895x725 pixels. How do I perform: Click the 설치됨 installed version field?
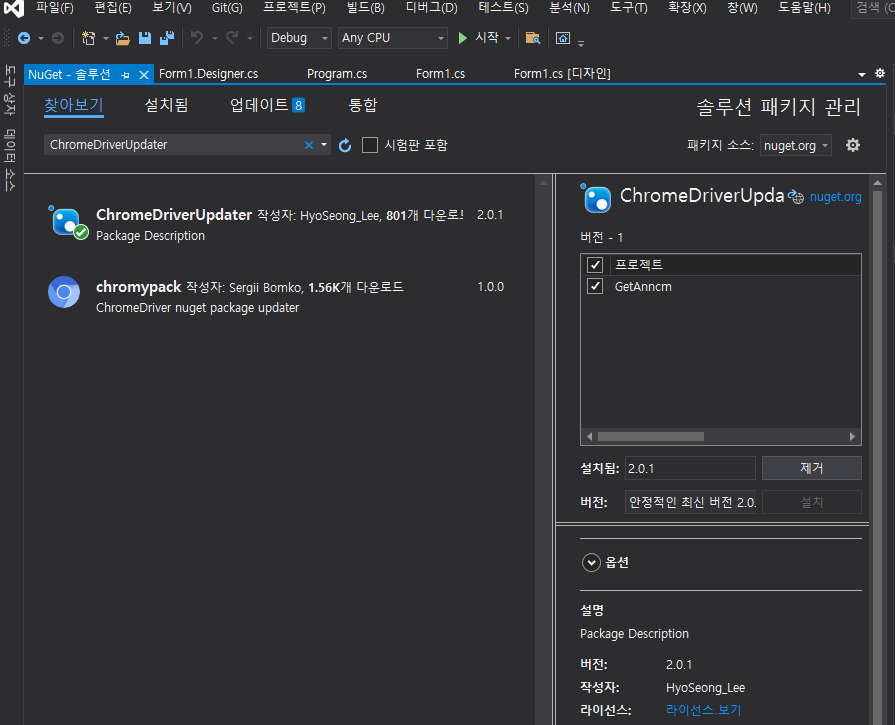[690, 468]
